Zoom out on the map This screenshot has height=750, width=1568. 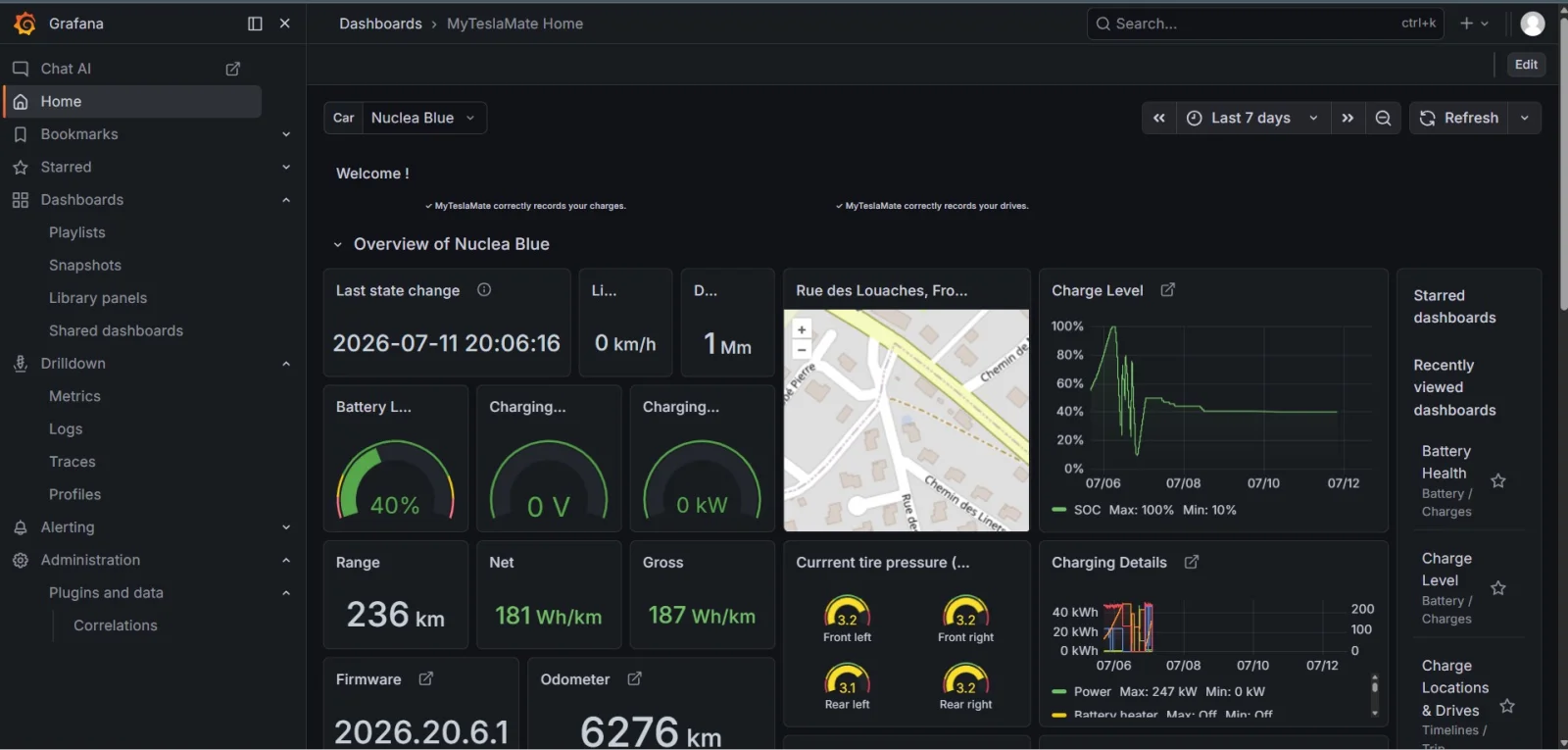tap(802, 349)
